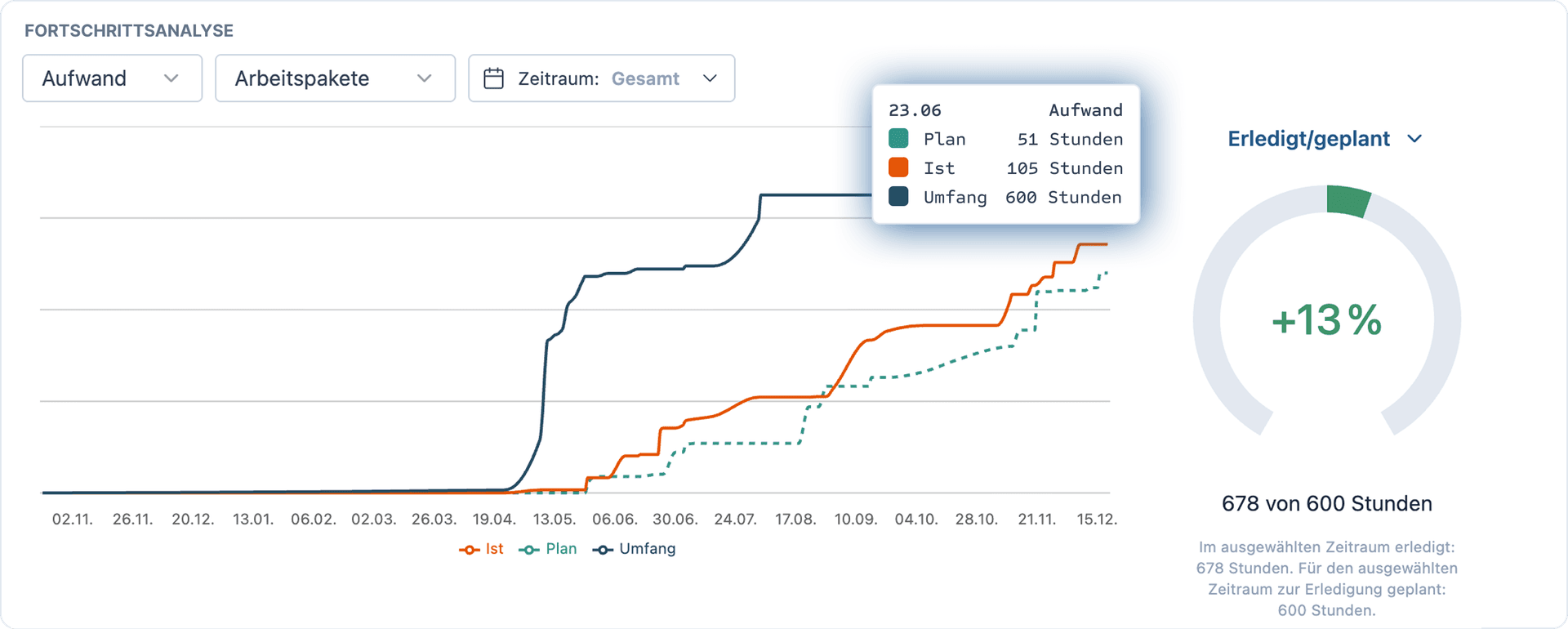Open the Aufwand dropdown

point(112,78)
